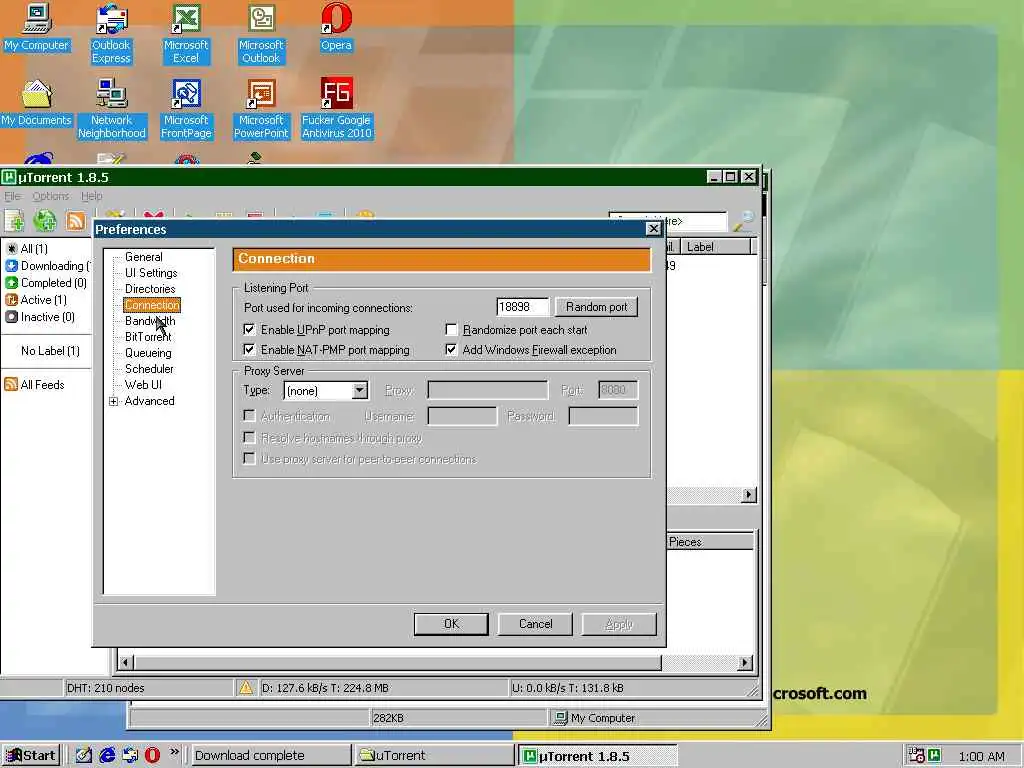Toggle Enable UPnP port mapping checkbox
1024x768 pixels.
pyautogui.click(x=249, y=330)
